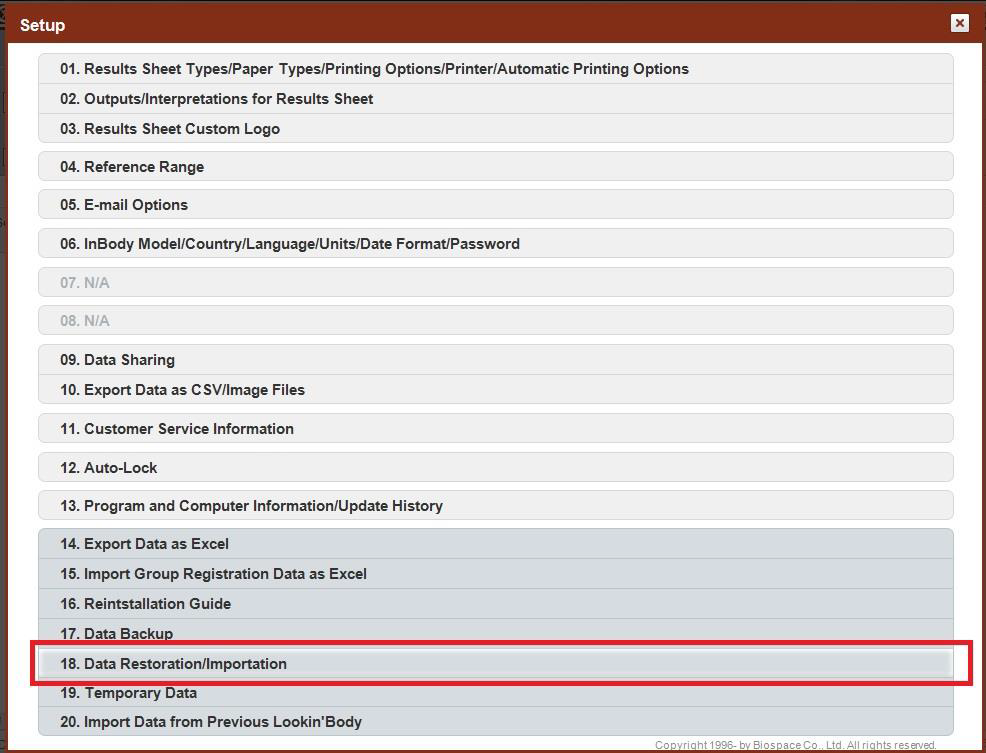Screen dimensions: 986x753
Task: Open Results Sheet Types/Paper Types printing options
Action: [x=374, y=69]
